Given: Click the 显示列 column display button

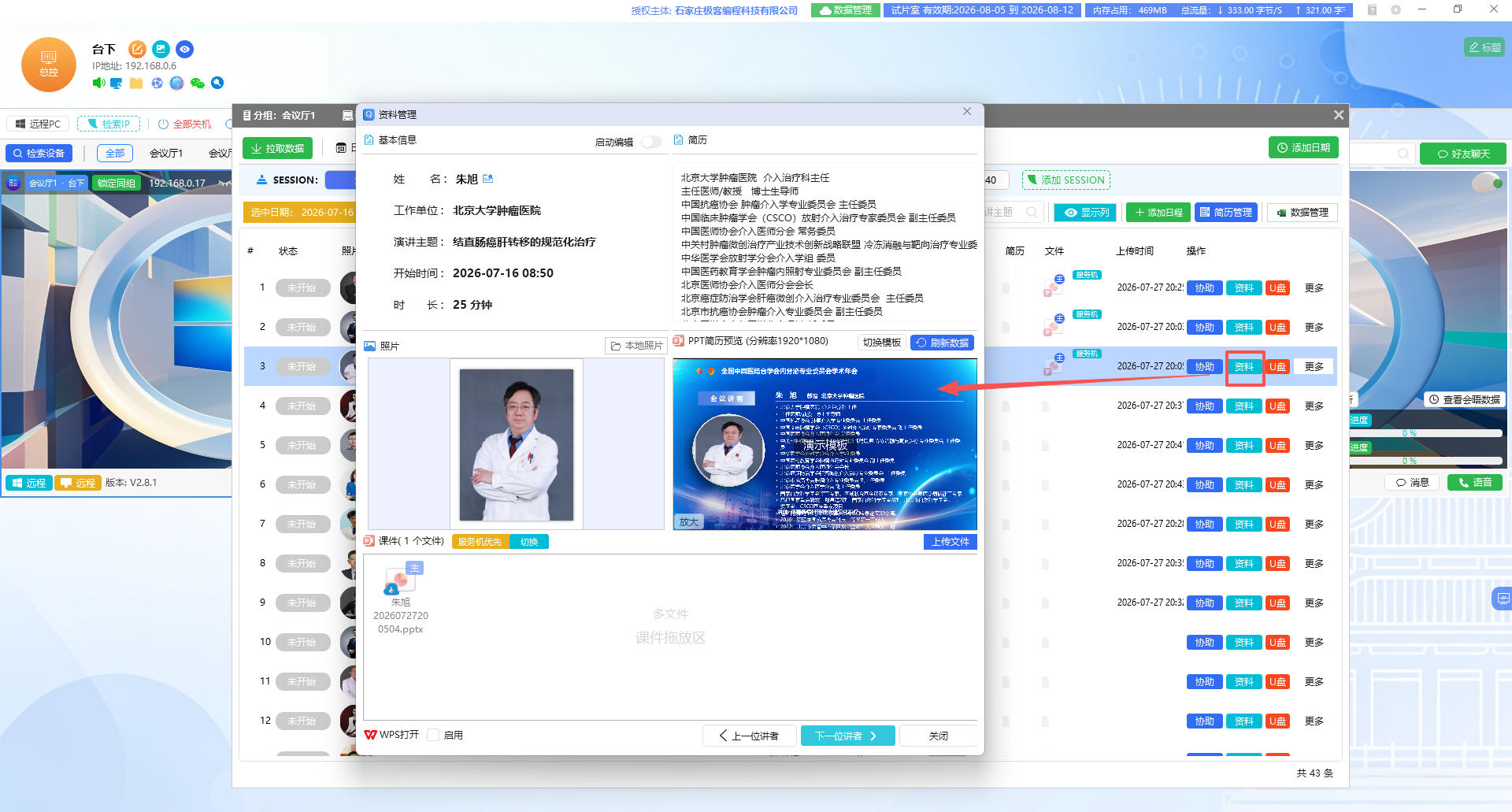Looking at the screenshot, I should [1087, 213].
